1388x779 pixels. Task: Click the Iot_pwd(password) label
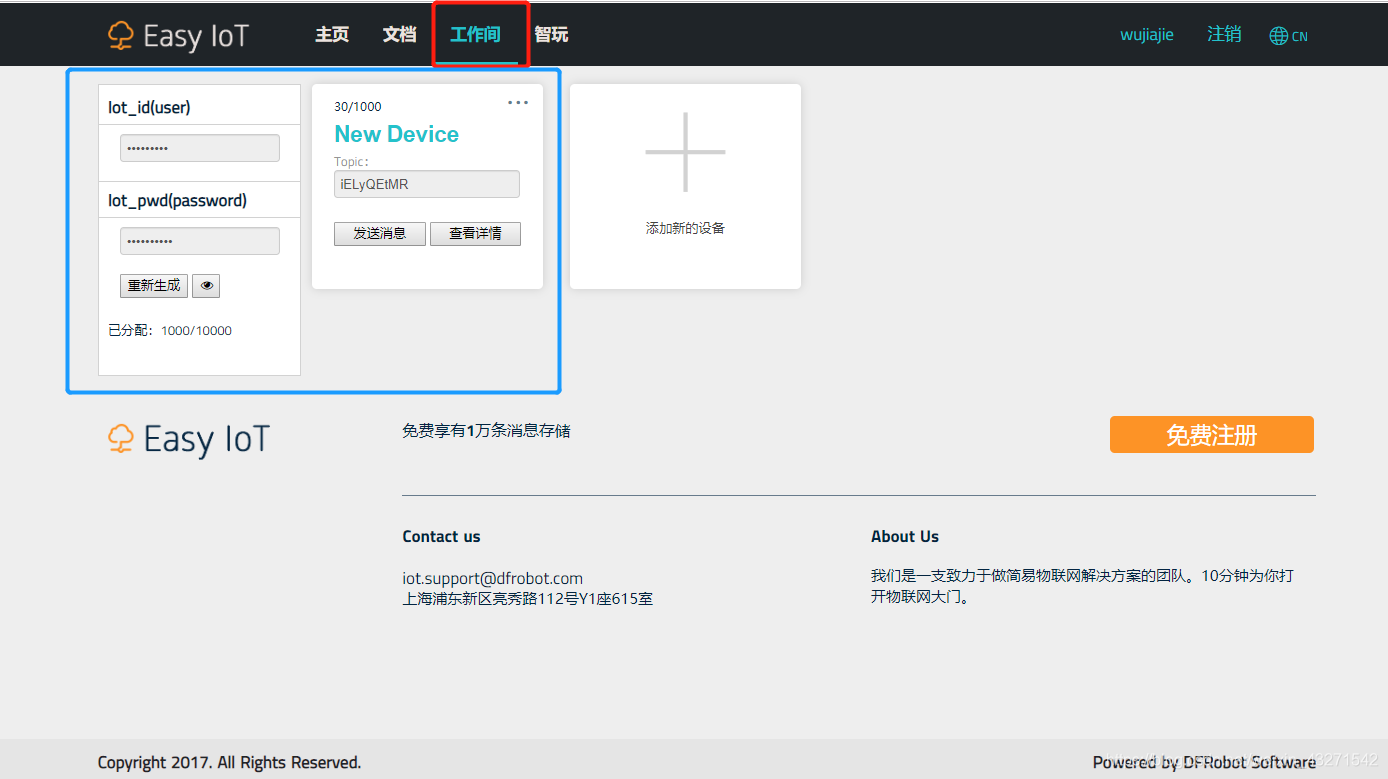(177, 201)
